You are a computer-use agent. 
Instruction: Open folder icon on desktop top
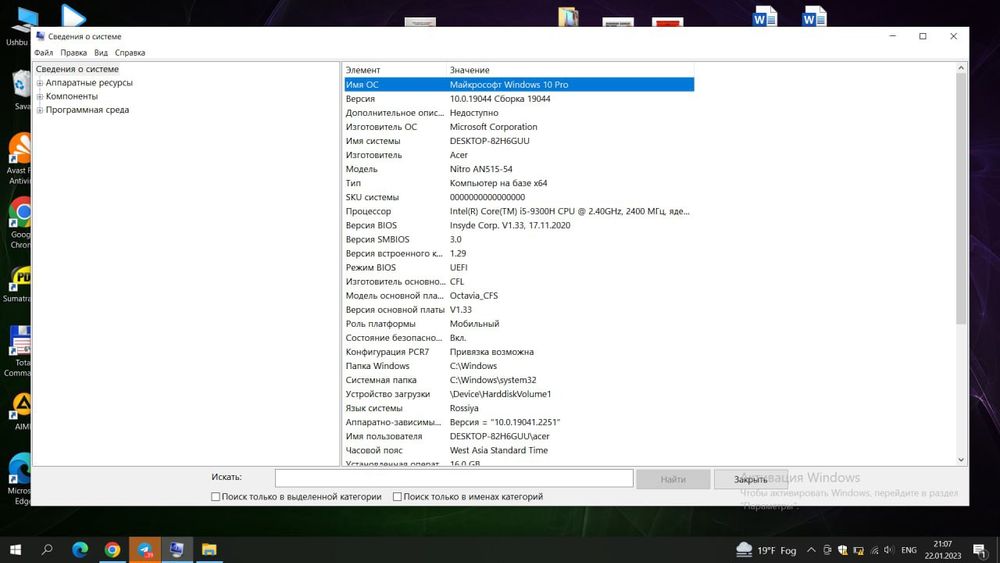point(568,17)
